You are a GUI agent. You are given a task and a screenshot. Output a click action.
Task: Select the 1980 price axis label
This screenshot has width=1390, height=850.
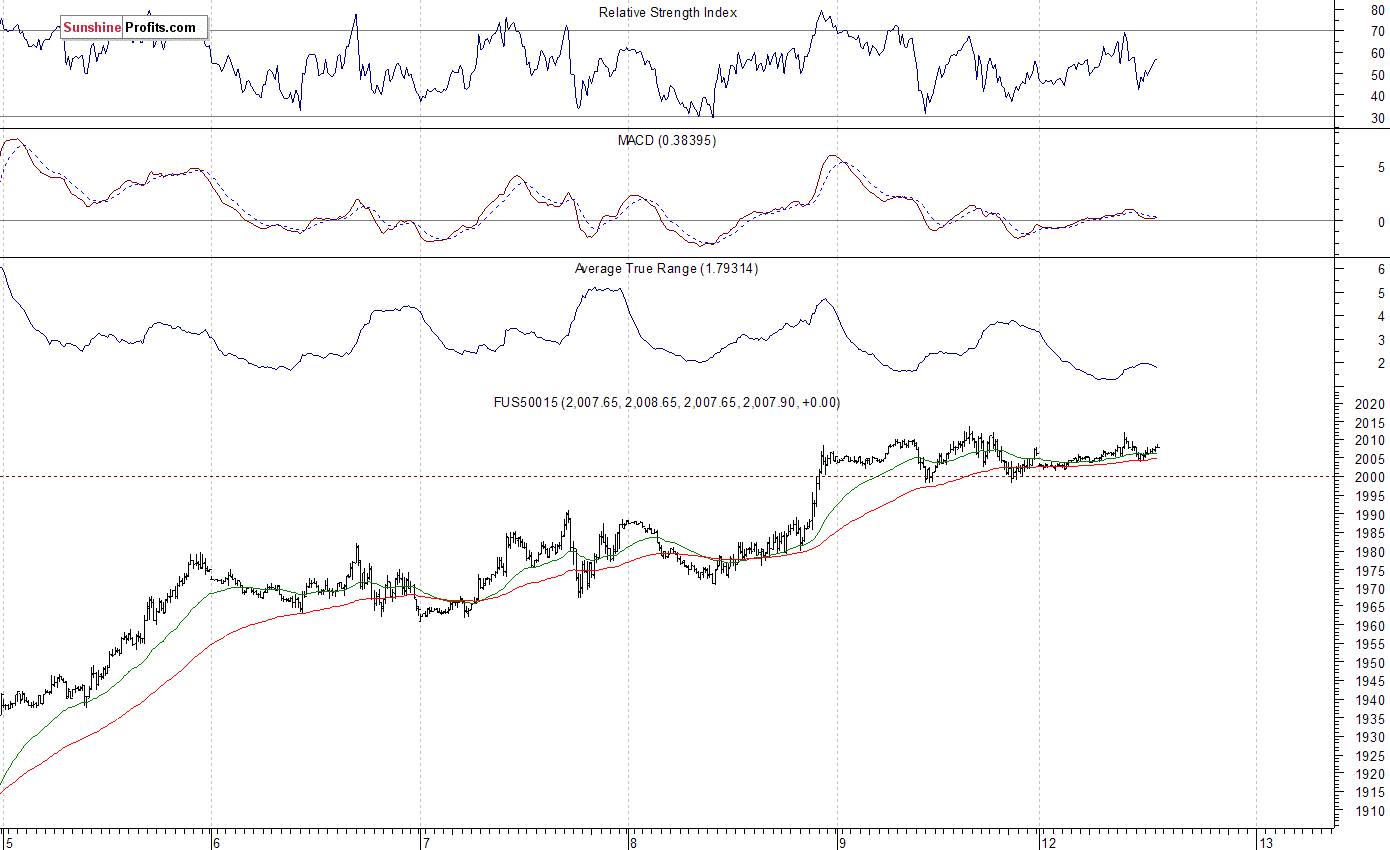point(1371,552)
